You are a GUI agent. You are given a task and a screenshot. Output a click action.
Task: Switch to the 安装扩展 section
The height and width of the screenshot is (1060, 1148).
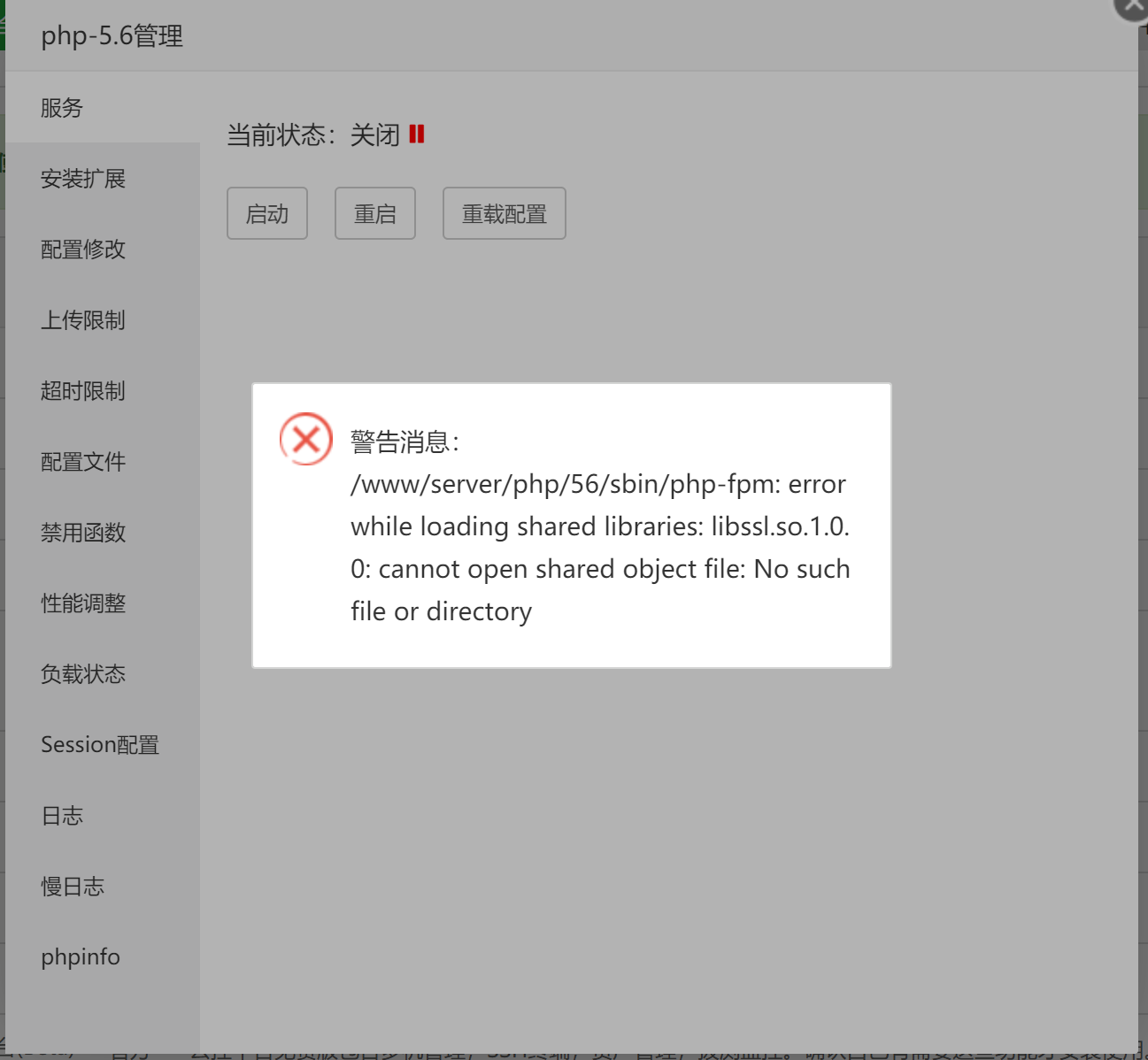[x=83, y=179]
